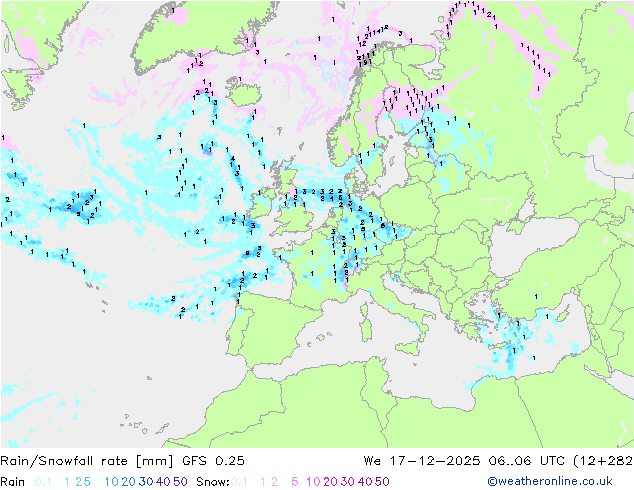Select the Snow 0.1 legend color value
634x490 pixels.
(x=239, y=482)
